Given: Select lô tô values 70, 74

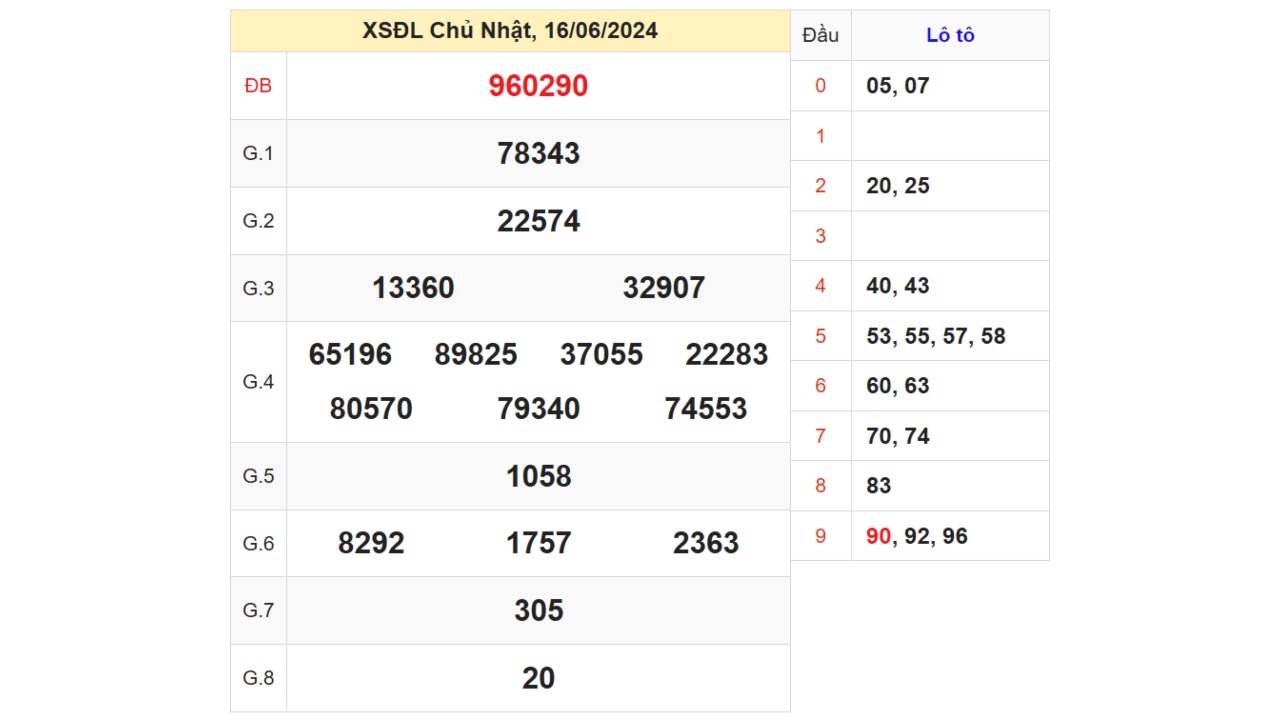Looking at the screenshot, I should pos(897,436).
